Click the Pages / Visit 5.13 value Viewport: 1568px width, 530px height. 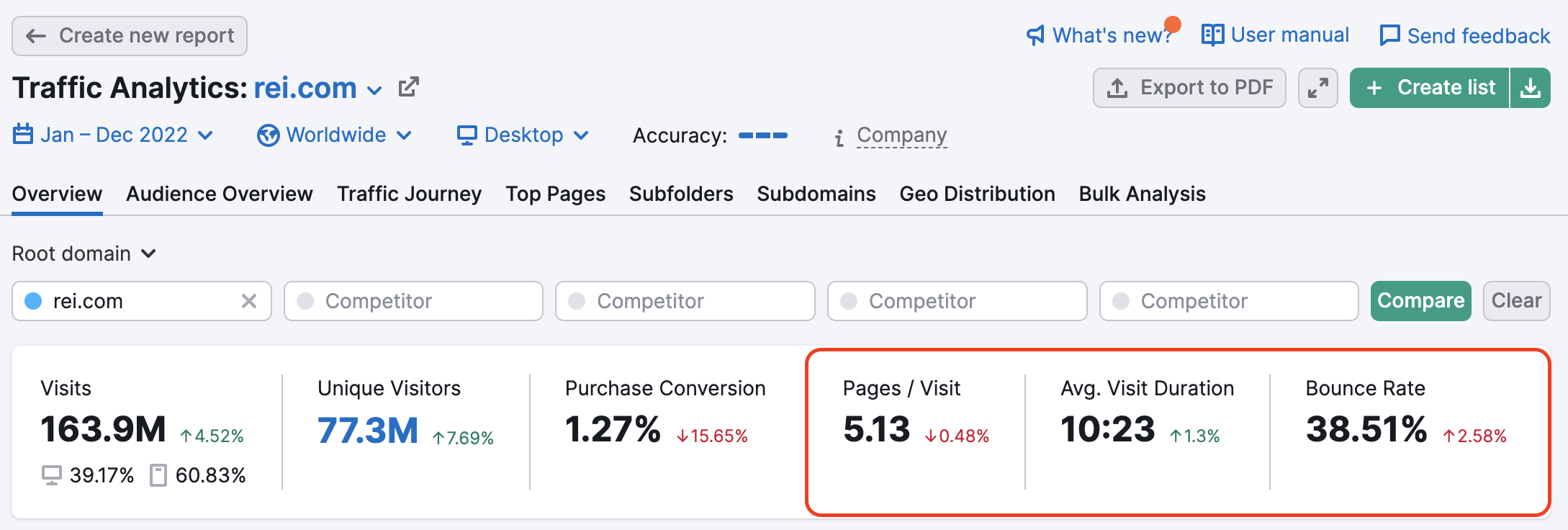(x=876, y=429)
